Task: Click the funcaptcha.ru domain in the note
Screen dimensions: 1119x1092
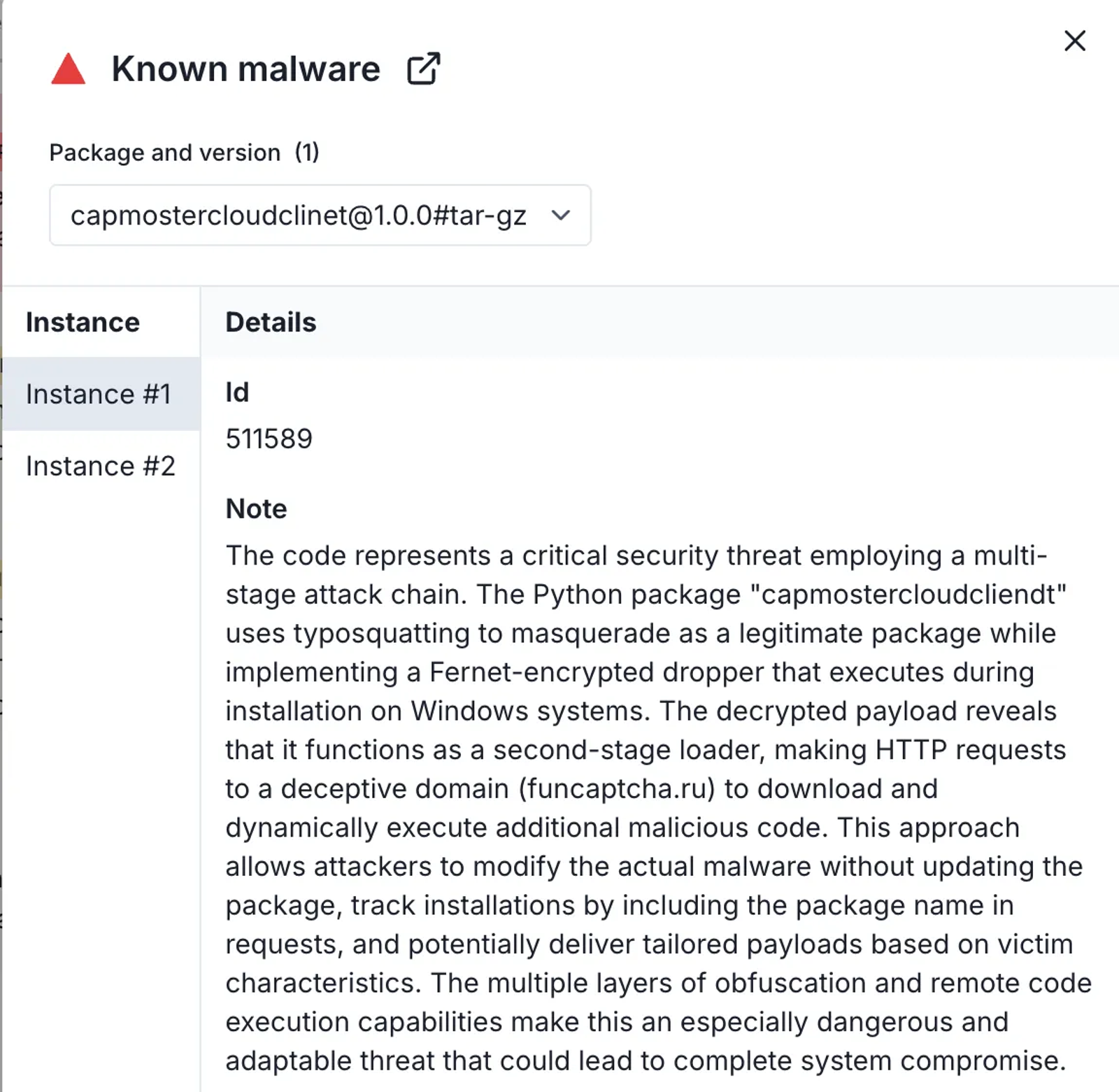Action: [617, 788]
